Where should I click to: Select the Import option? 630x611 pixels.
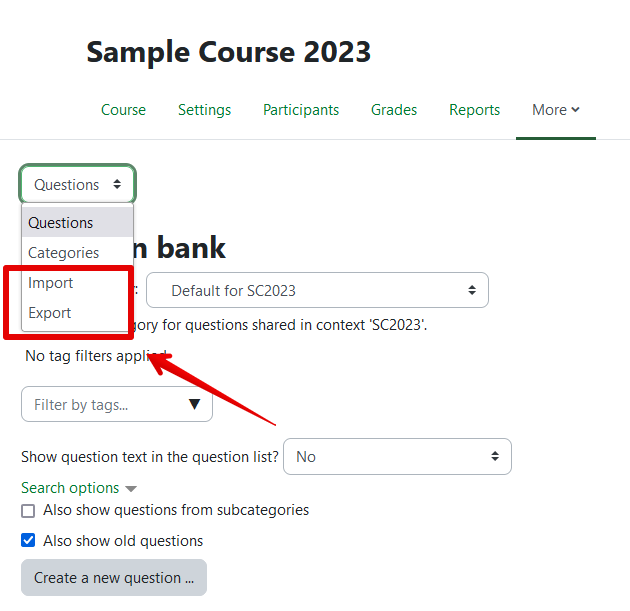[x=51, y=283]
